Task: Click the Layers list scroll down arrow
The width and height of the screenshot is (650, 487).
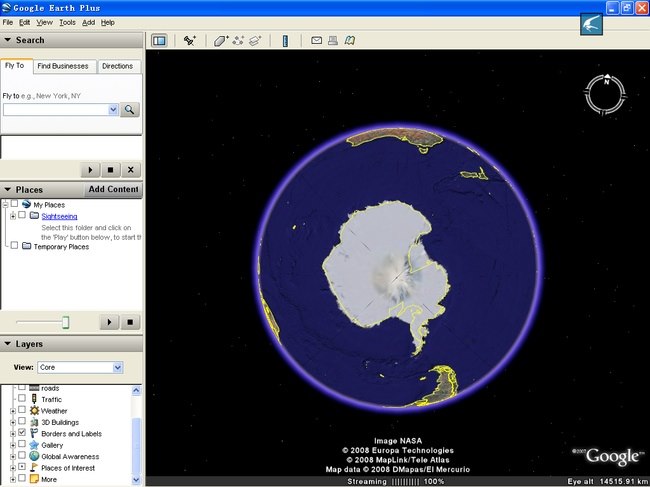Action: (136, 480)
